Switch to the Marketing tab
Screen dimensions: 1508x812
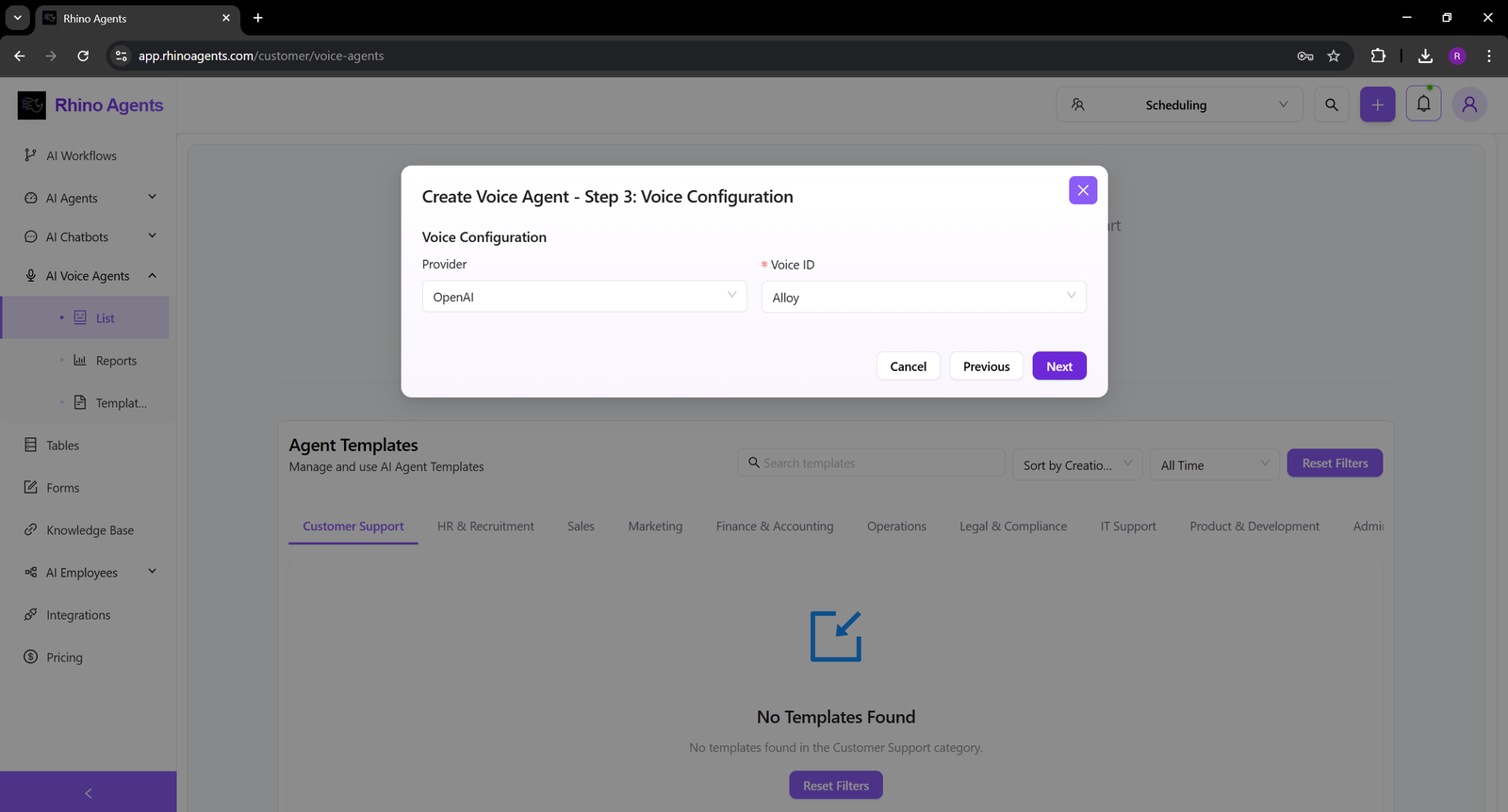tap(655, 527)
